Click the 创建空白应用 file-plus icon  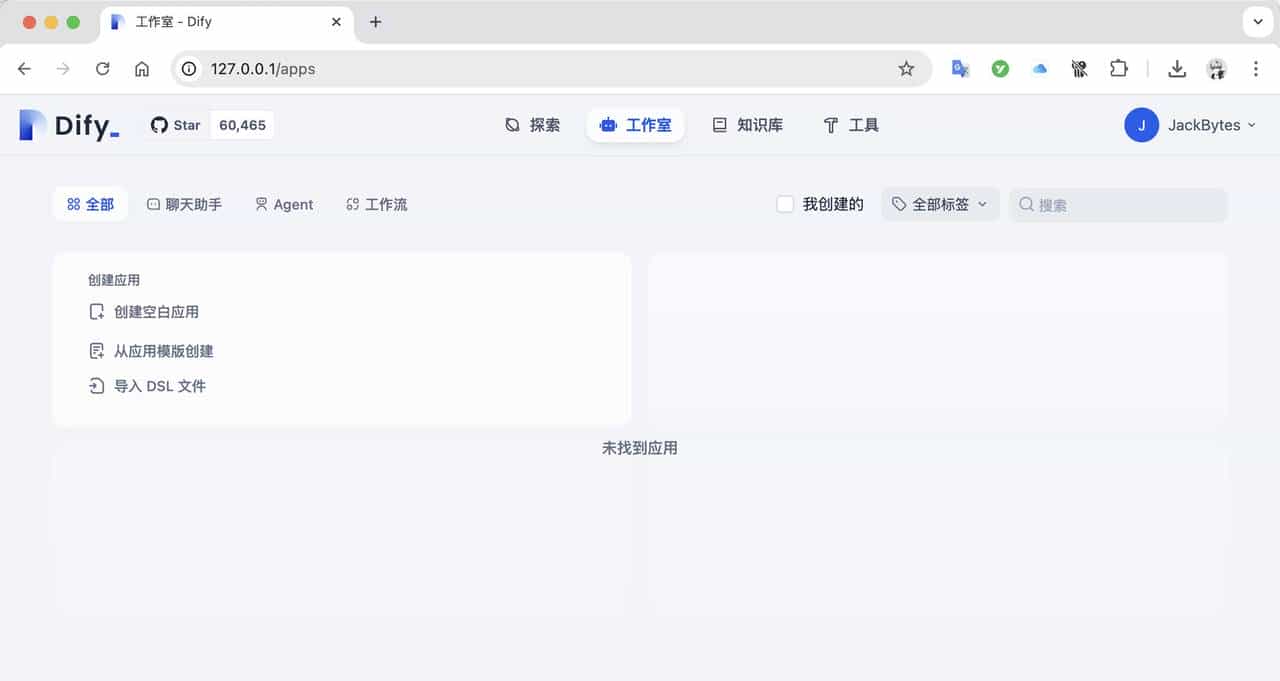[96, 311]
